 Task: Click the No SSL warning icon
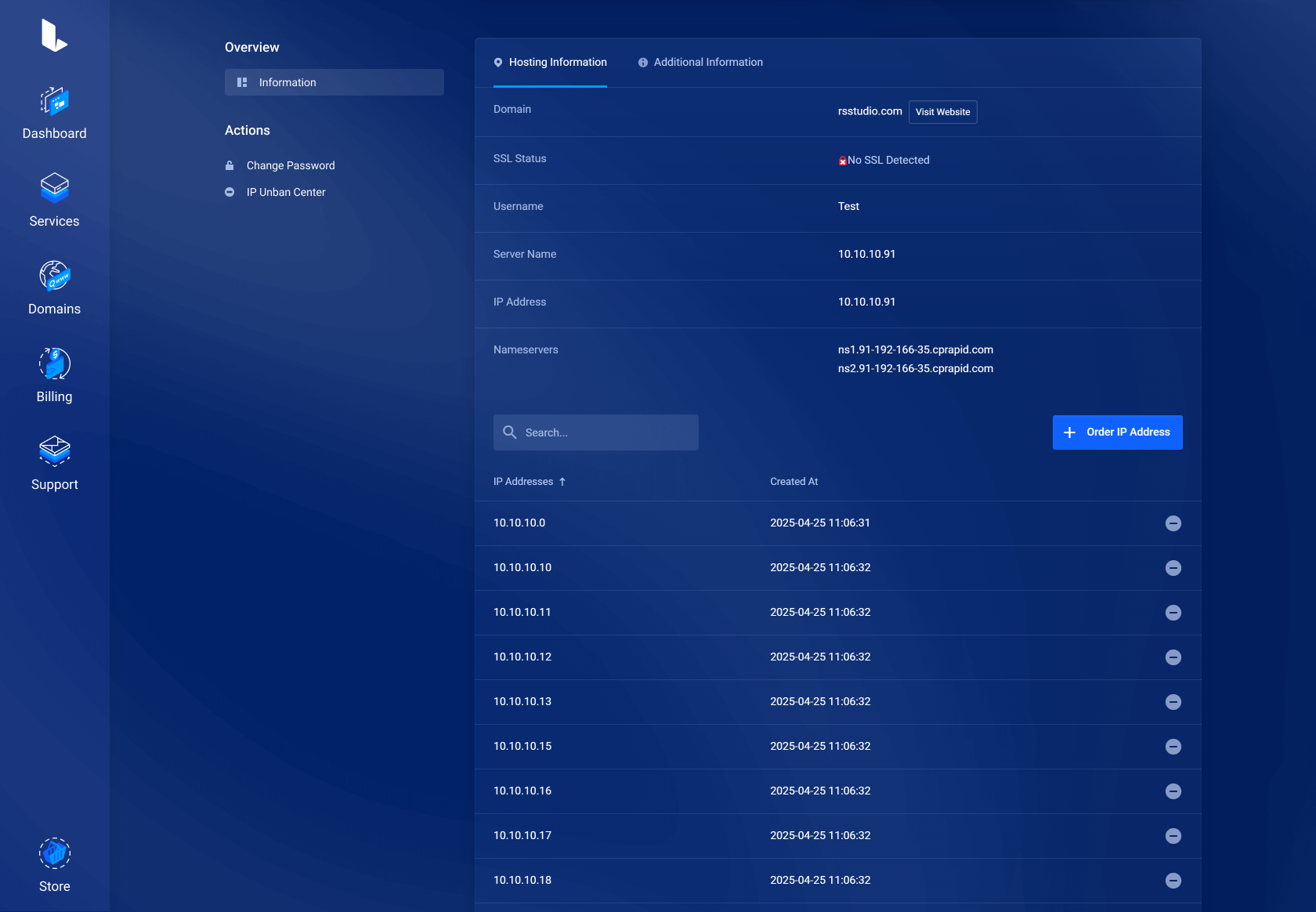(843, 161)
